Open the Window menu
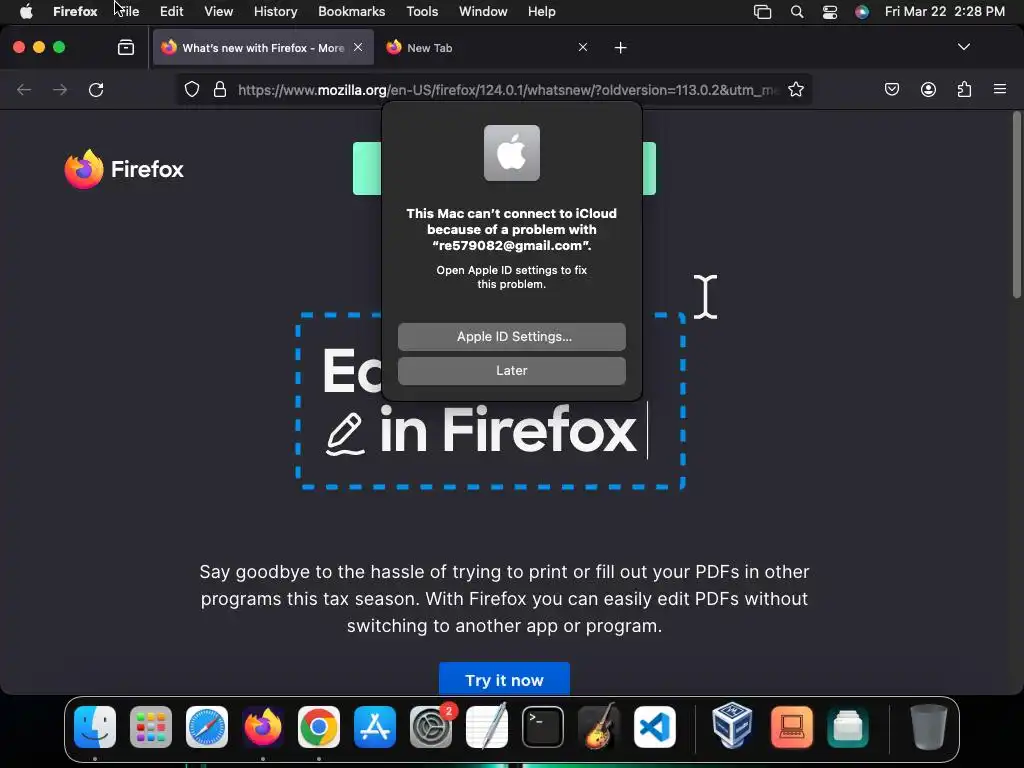Image resolution: width=1024 pixels, height=768 pixels. [483, 11]
